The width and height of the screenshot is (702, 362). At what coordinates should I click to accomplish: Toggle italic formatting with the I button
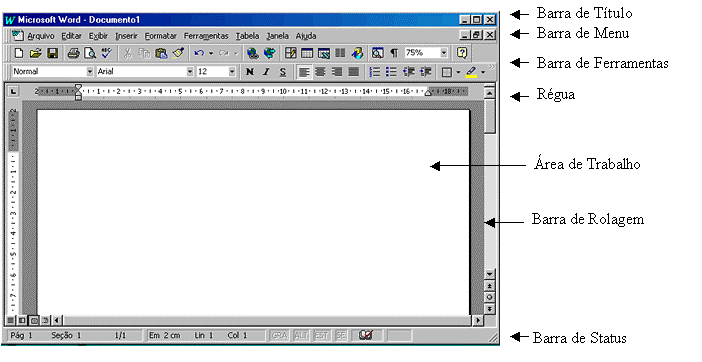click(266, 72)
